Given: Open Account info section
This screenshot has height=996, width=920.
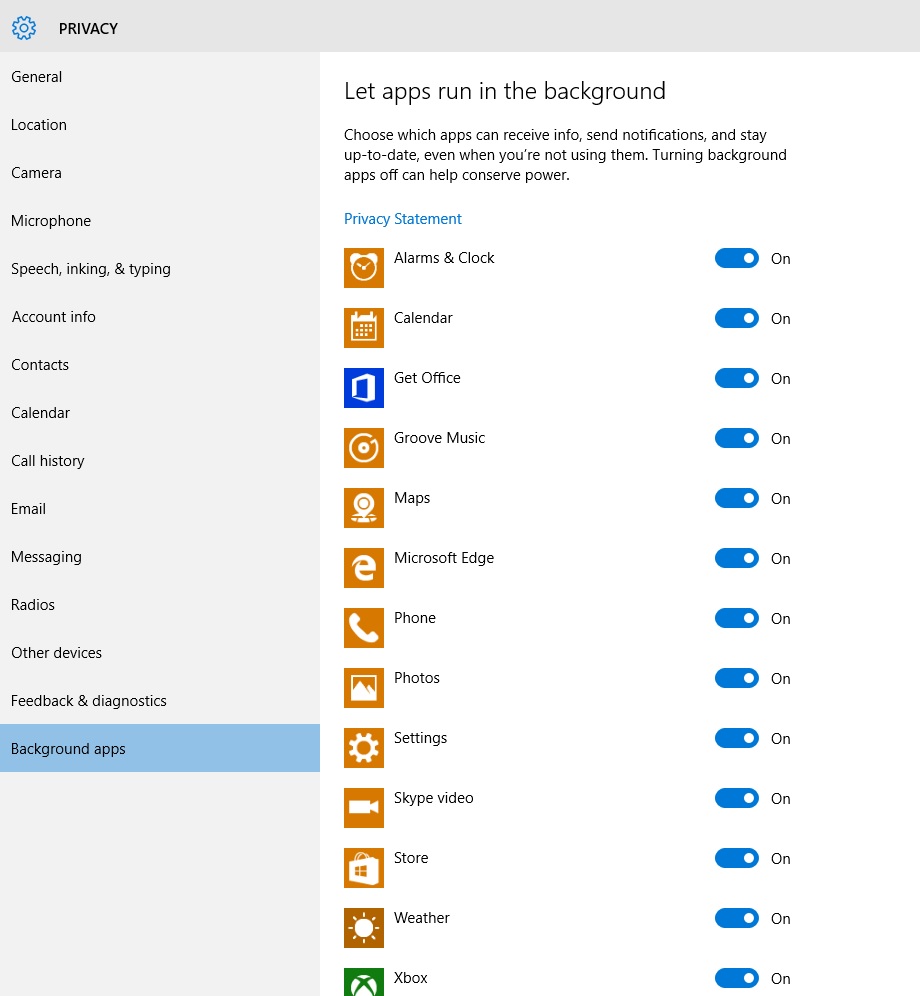Looking at the screenshot, I should point(159,317).
